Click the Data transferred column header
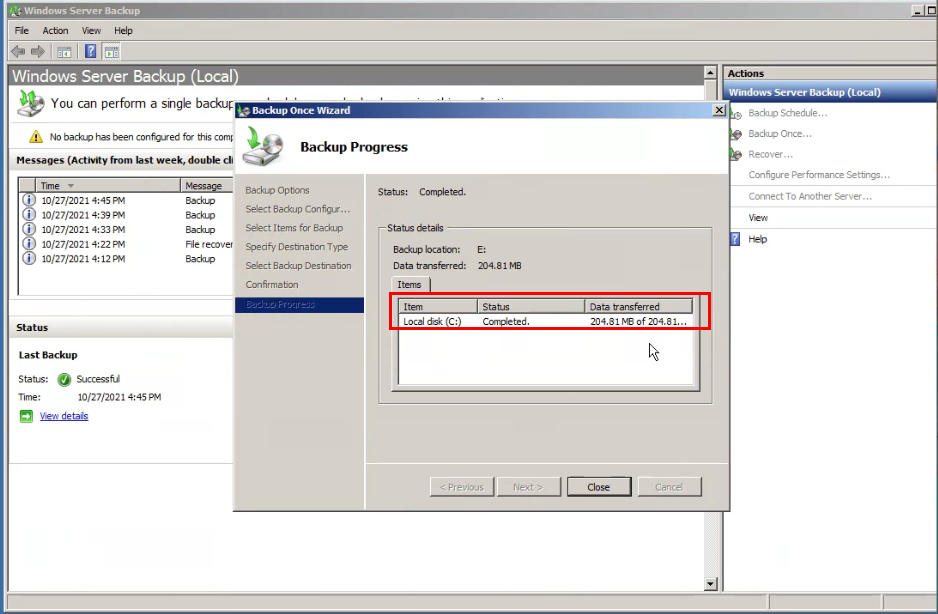Viewport: 938px width, 614px height. (639, 306)
